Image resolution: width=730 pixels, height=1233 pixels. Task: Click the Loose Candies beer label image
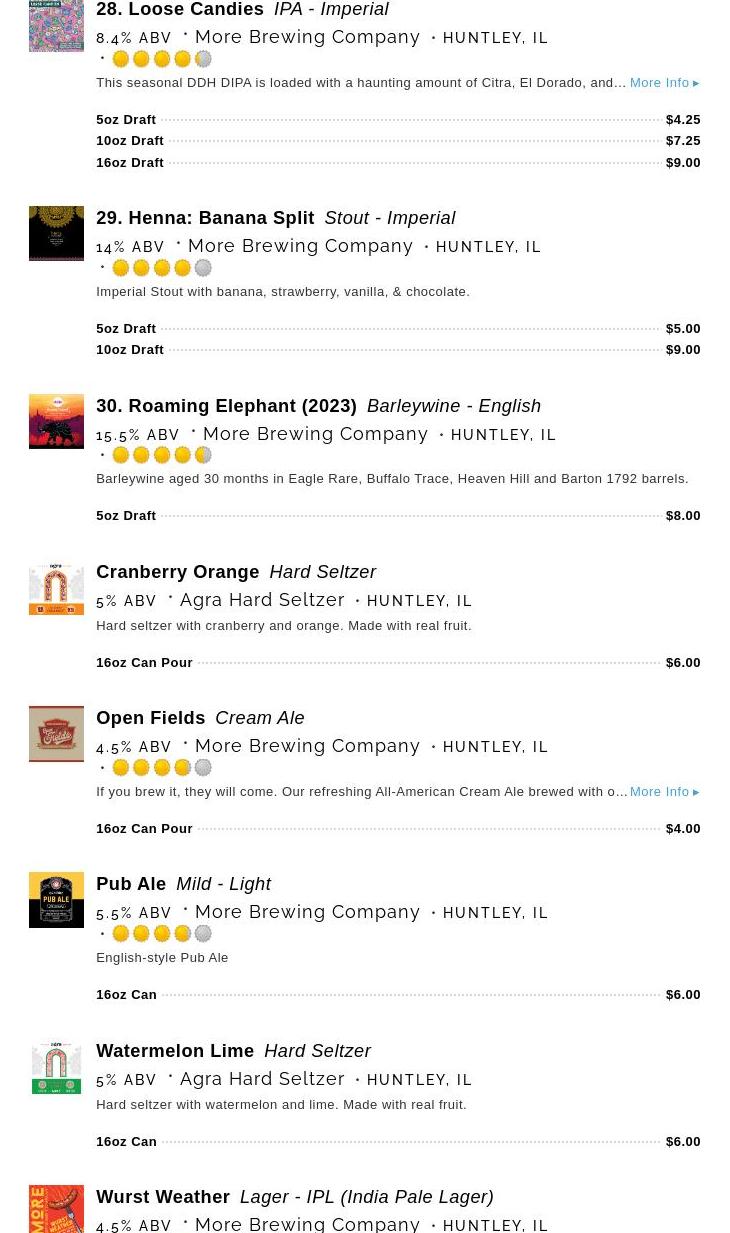click(56, 25)
